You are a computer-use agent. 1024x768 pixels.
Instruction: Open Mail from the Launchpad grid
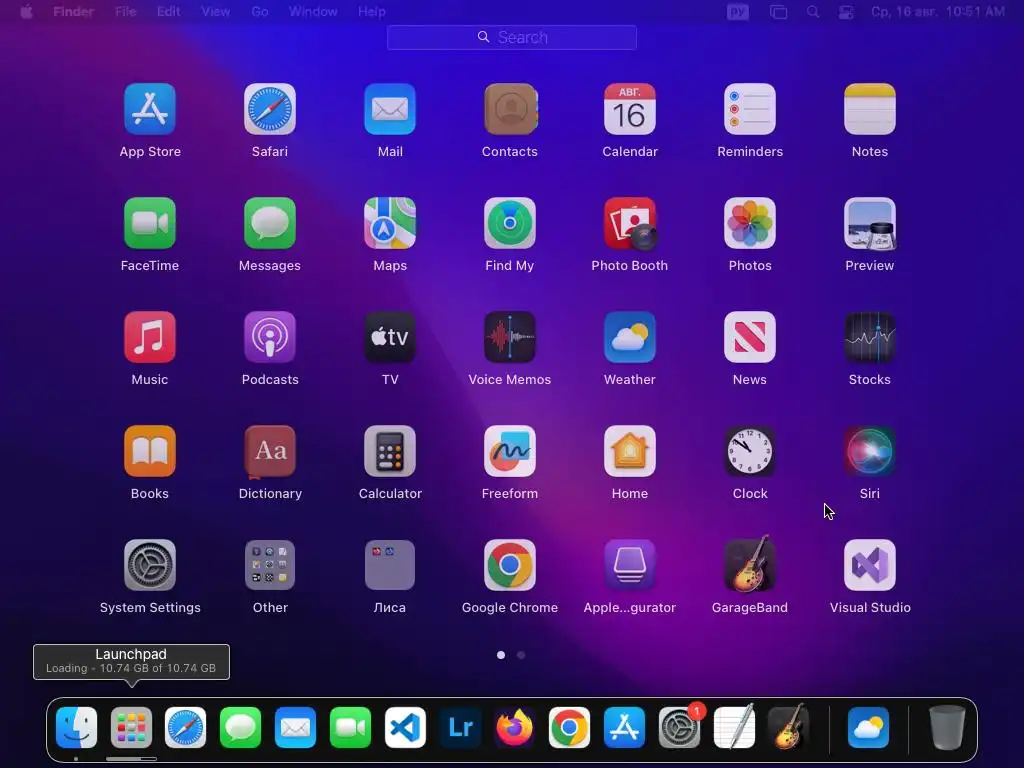pyautogui.click(x=390, y=109)
